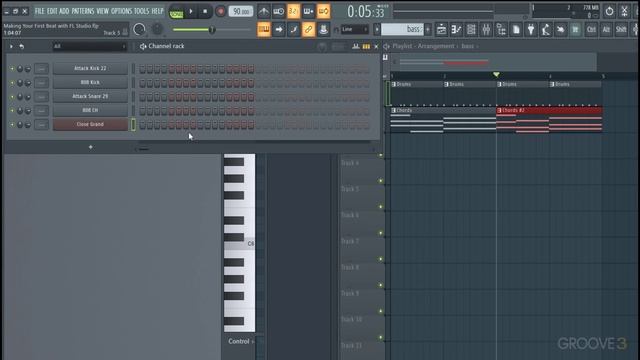Open Channel rack menu arrow

[x=11, y=47]
